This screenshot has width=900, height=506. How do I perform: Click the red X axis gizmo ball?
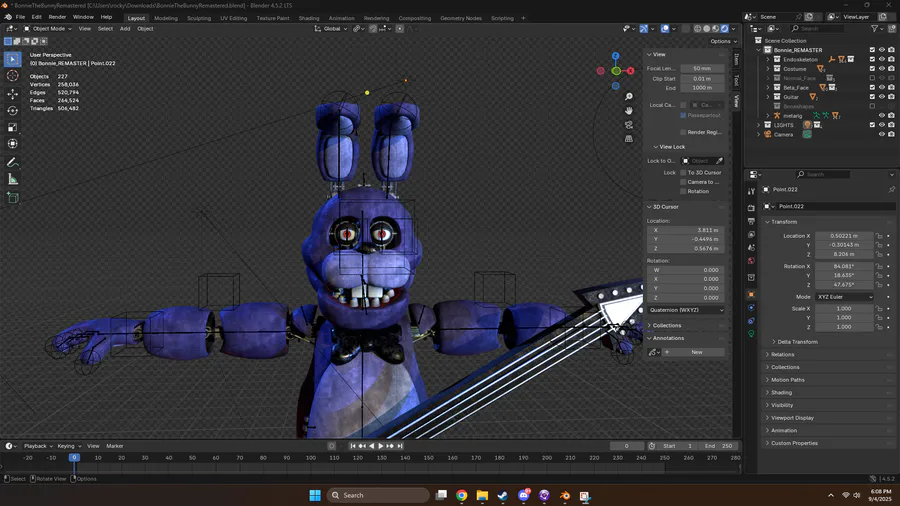point(630,71)
